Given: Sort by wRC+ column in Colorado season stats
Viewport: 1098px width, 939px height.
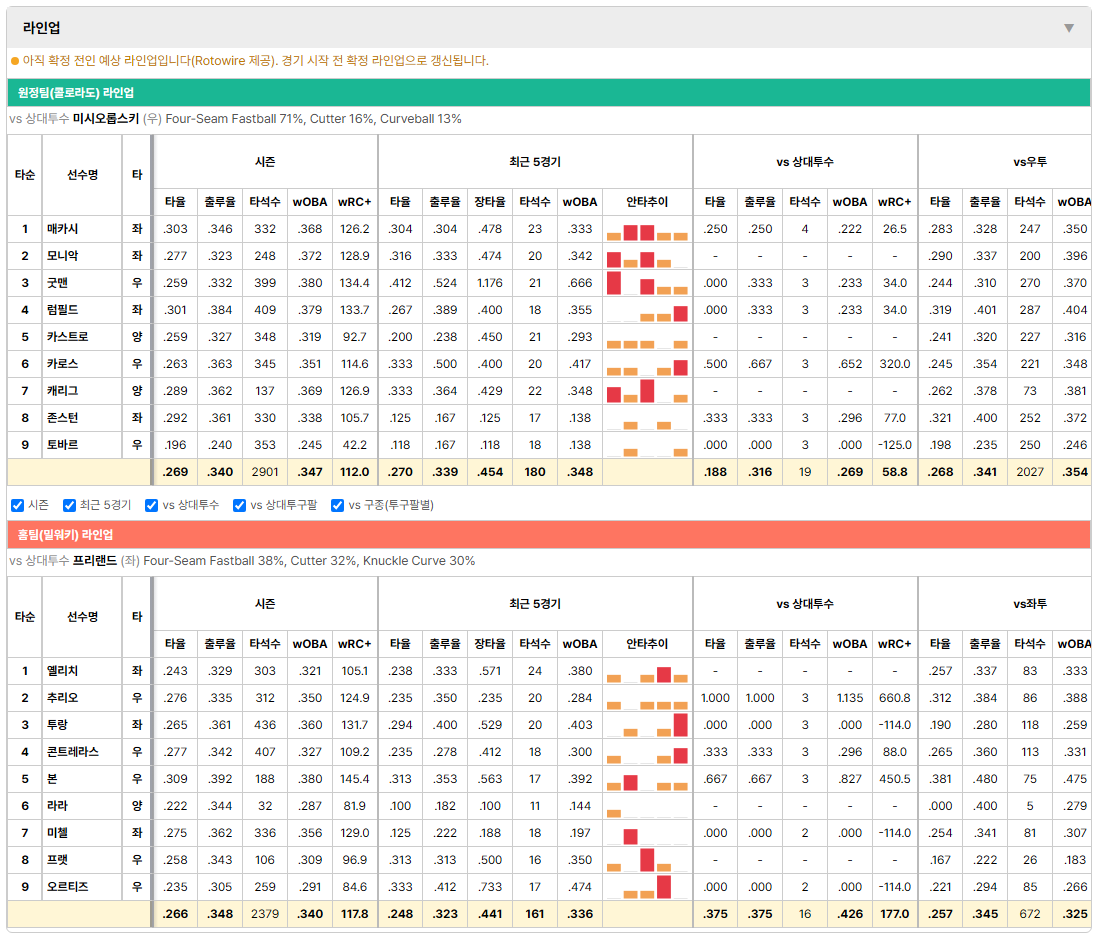Looking at the screenshot, I should [354, 202].
